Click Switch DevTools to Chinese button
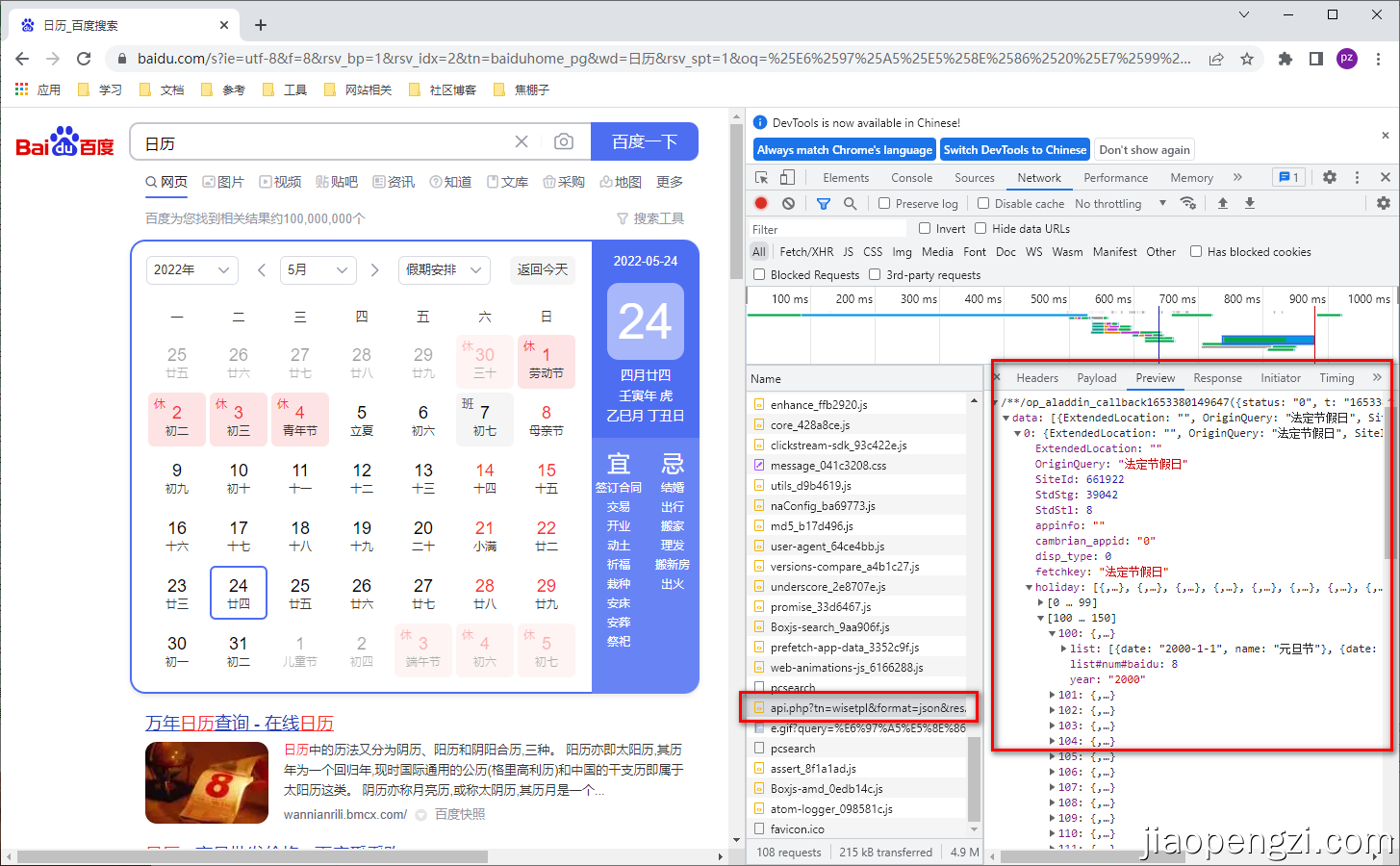The image size is (1400, 866). [1014, 149]
